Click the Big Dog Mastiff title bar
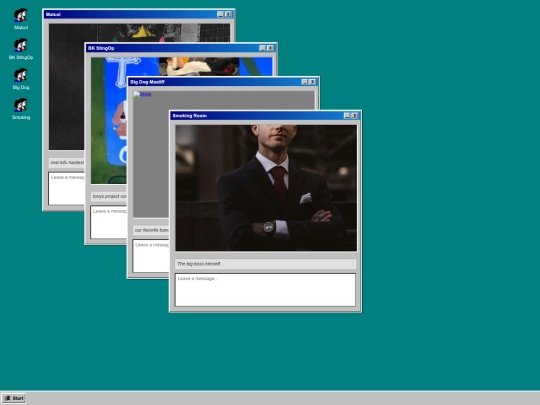 [x=223, y=82]
